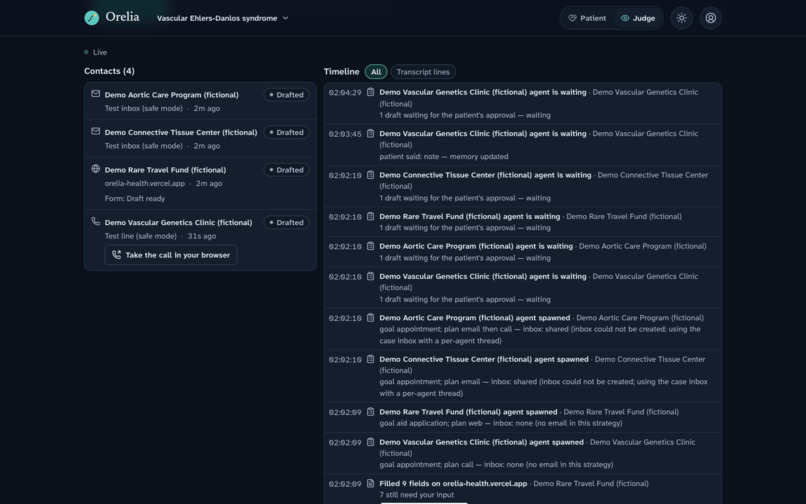806x504 pixels.
Task: Switch to Judge view
Action: click(x=637, y=18)
